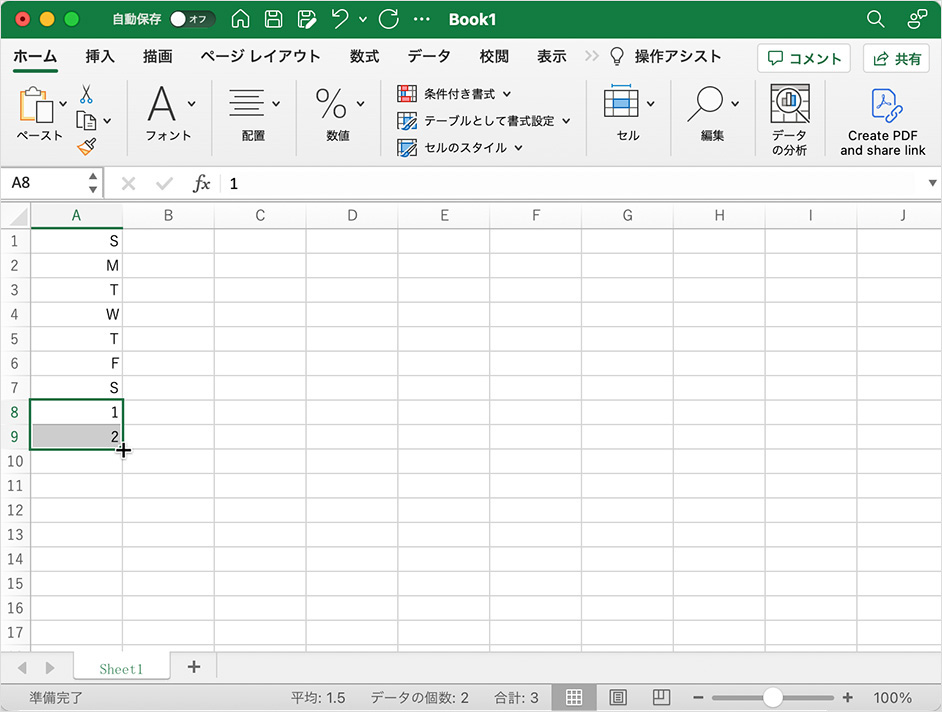Viewport: 942px width, 712px height.
Task: Expand the formula bar chevron
Action: [932, 183]
